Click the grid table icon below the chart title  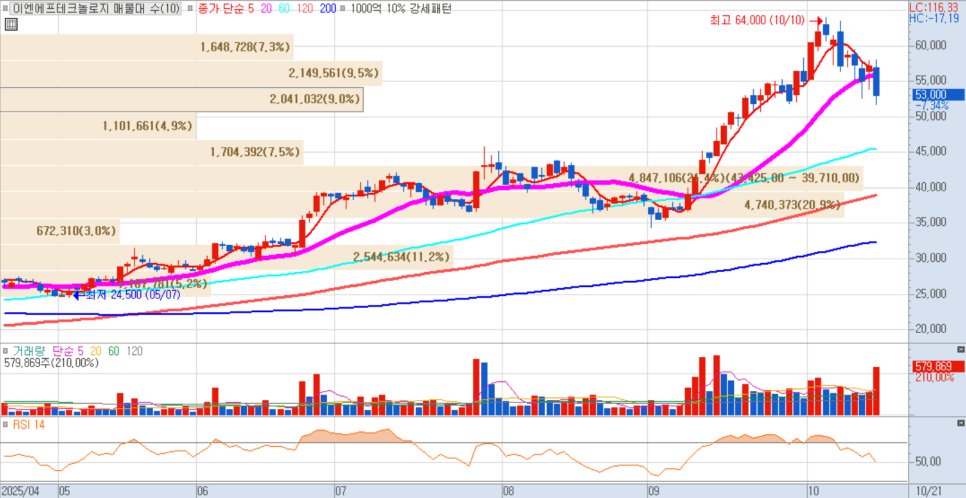[10, 25]
